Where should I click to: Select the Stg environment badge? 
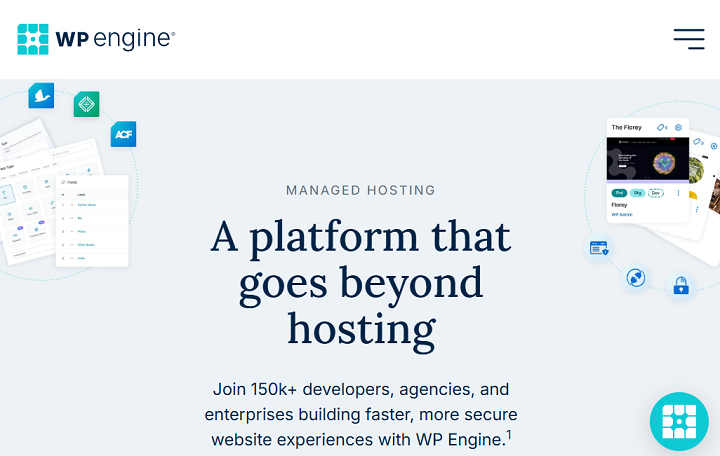coord(637,193)
